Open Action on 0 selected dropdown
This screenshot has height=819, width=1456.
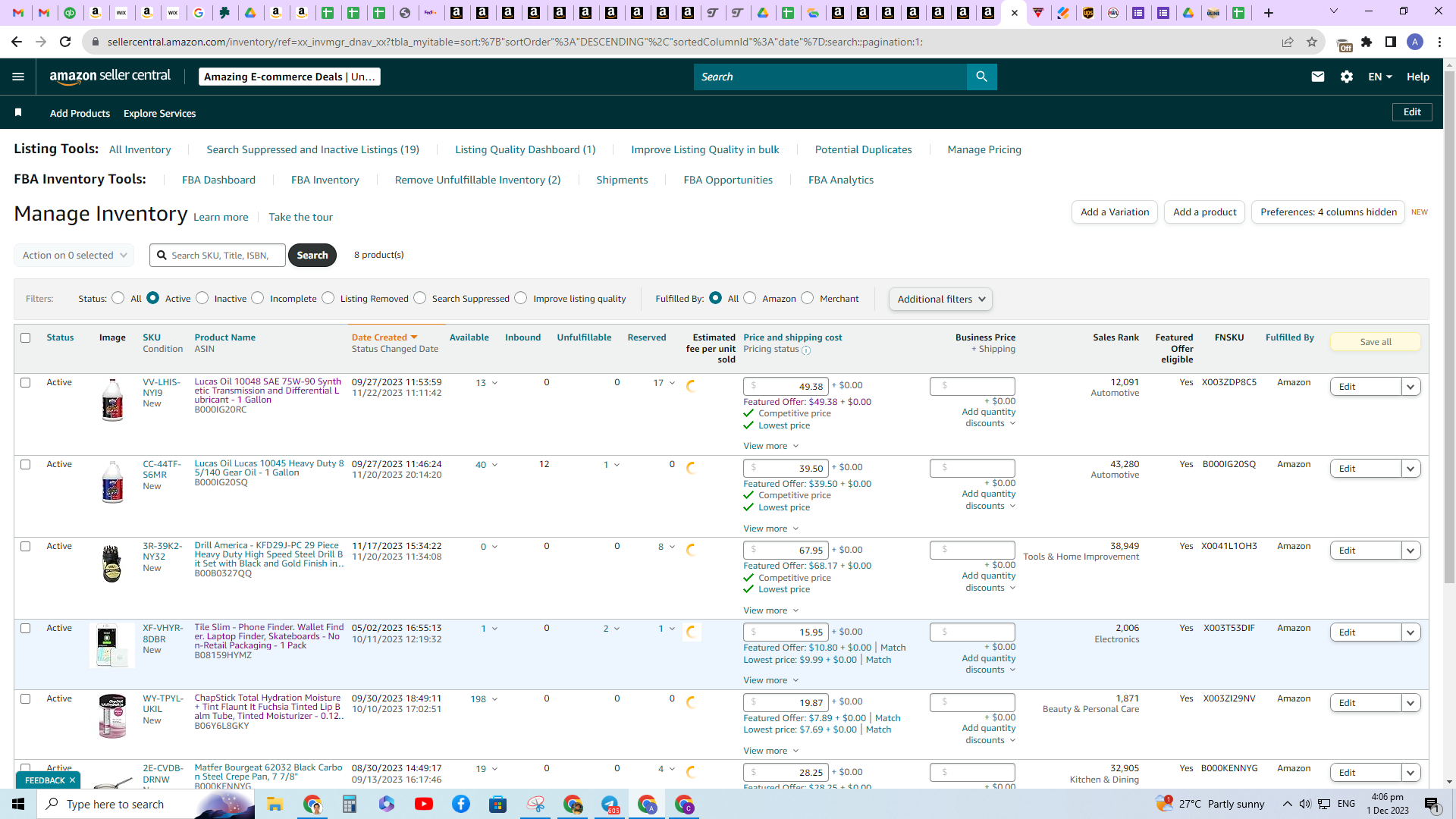[74, 255]
